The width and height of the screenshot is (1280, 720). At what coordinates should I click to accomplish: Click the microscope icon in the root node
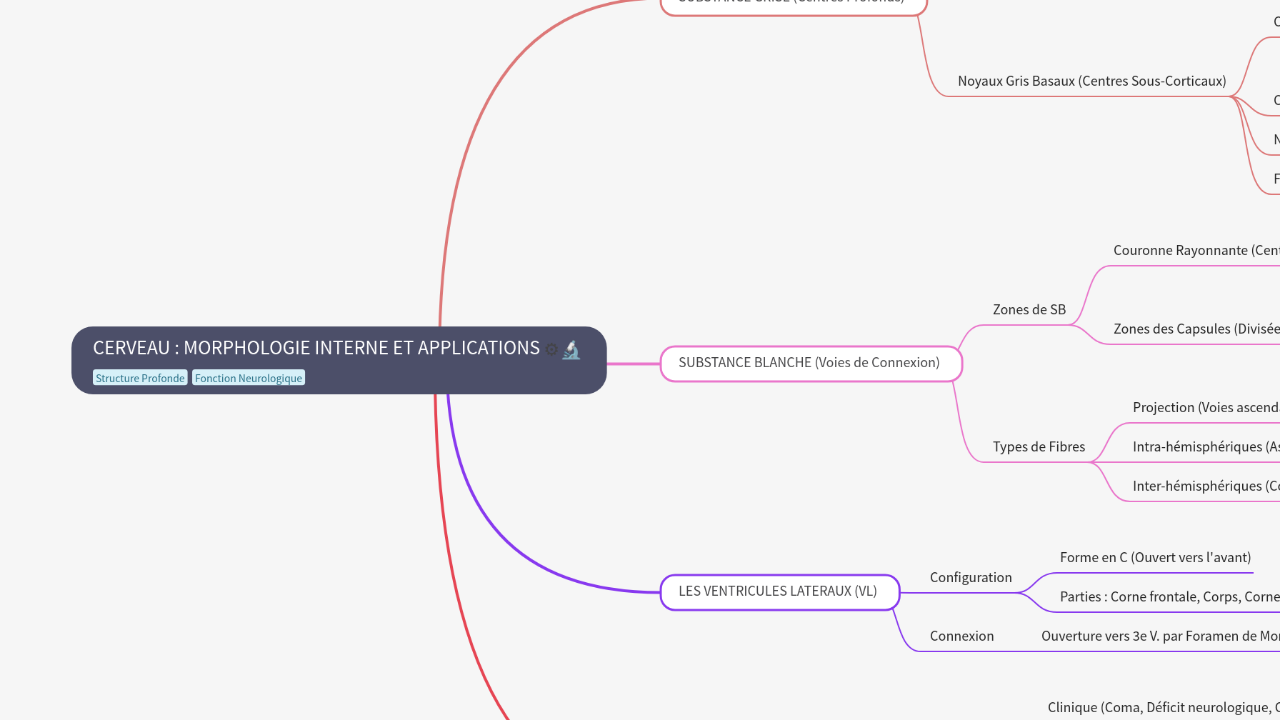tap(571, 349)
